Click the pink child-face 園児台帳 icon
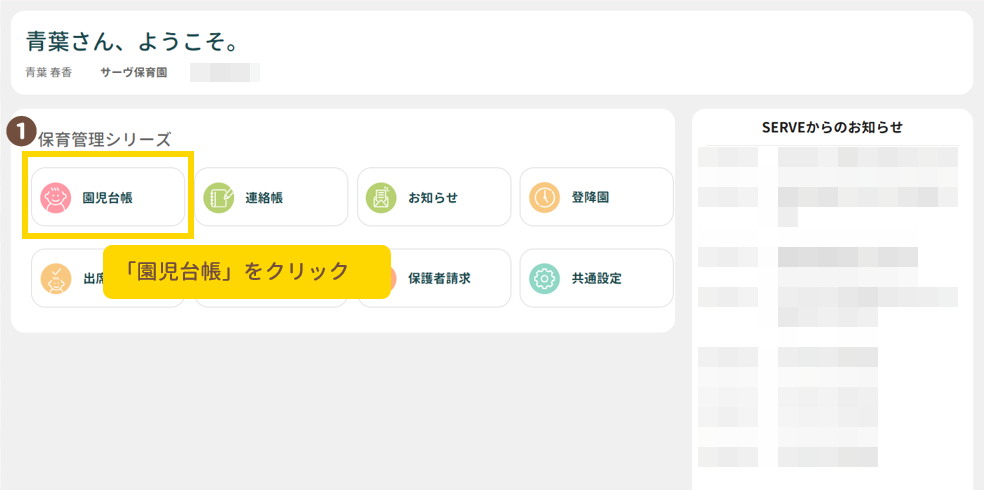 click(55, 198)
